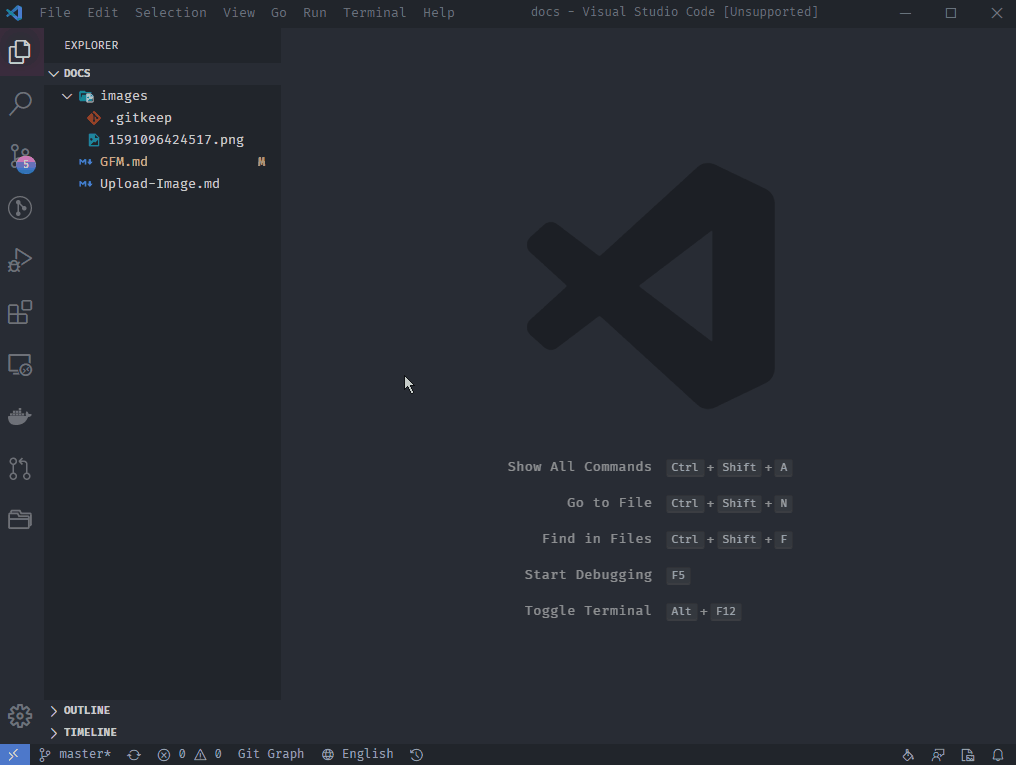Open Source Control view with 5 changes
The height and width of the screenshot is (765, 1016).
pos(21,157)
